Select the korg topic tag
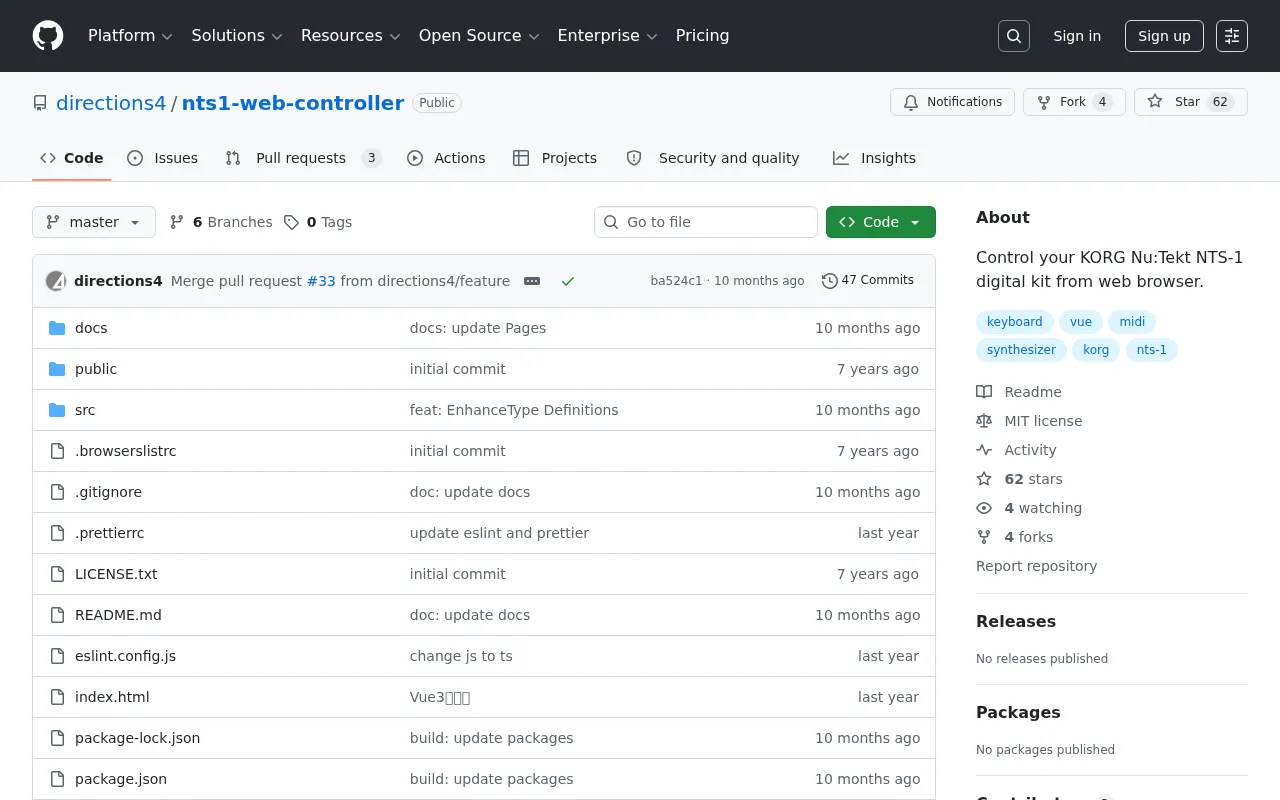The image size is (1280, 800). (x=1096, y=350)
